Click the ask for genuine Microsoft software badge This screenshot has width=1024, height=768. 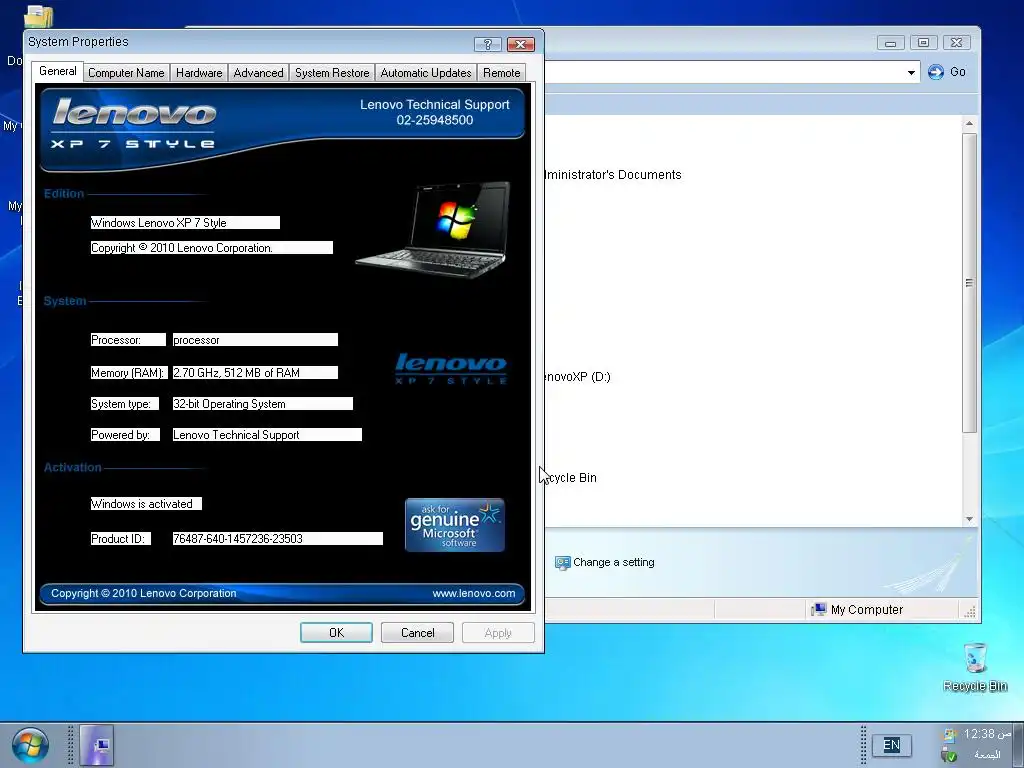[455, 525]
